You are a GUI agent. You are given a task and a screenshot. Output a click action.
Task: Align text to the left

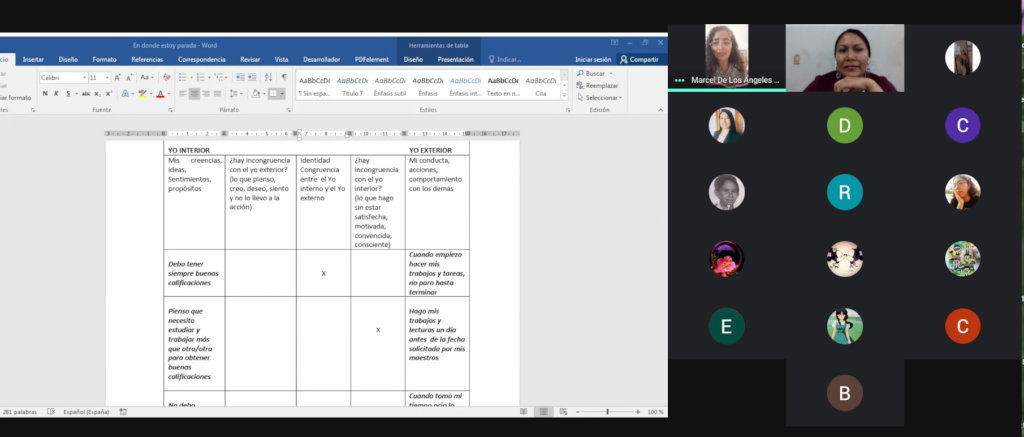click(183, 93)
